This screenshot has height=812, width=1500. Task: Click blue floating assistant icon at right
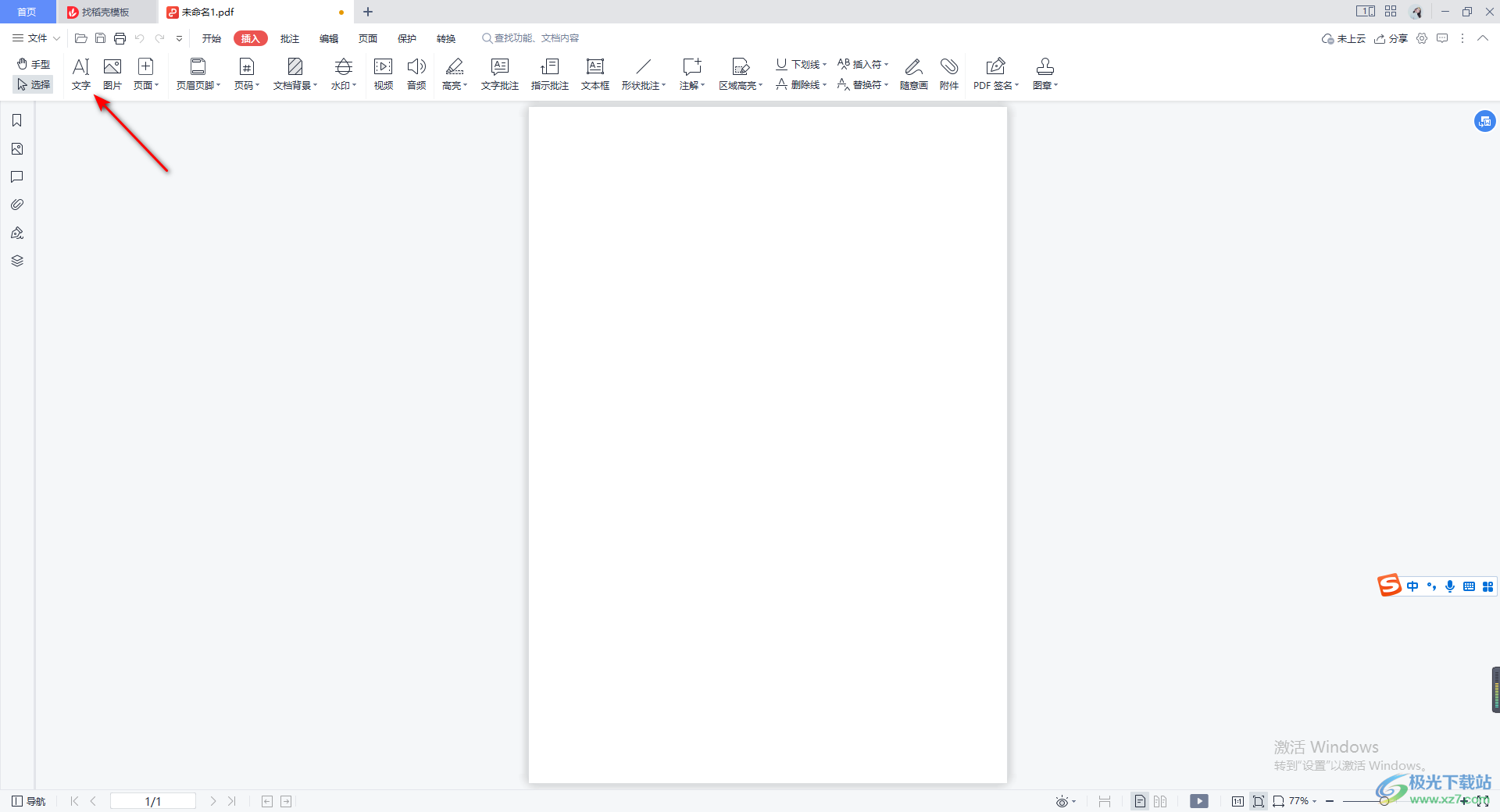1484,121
